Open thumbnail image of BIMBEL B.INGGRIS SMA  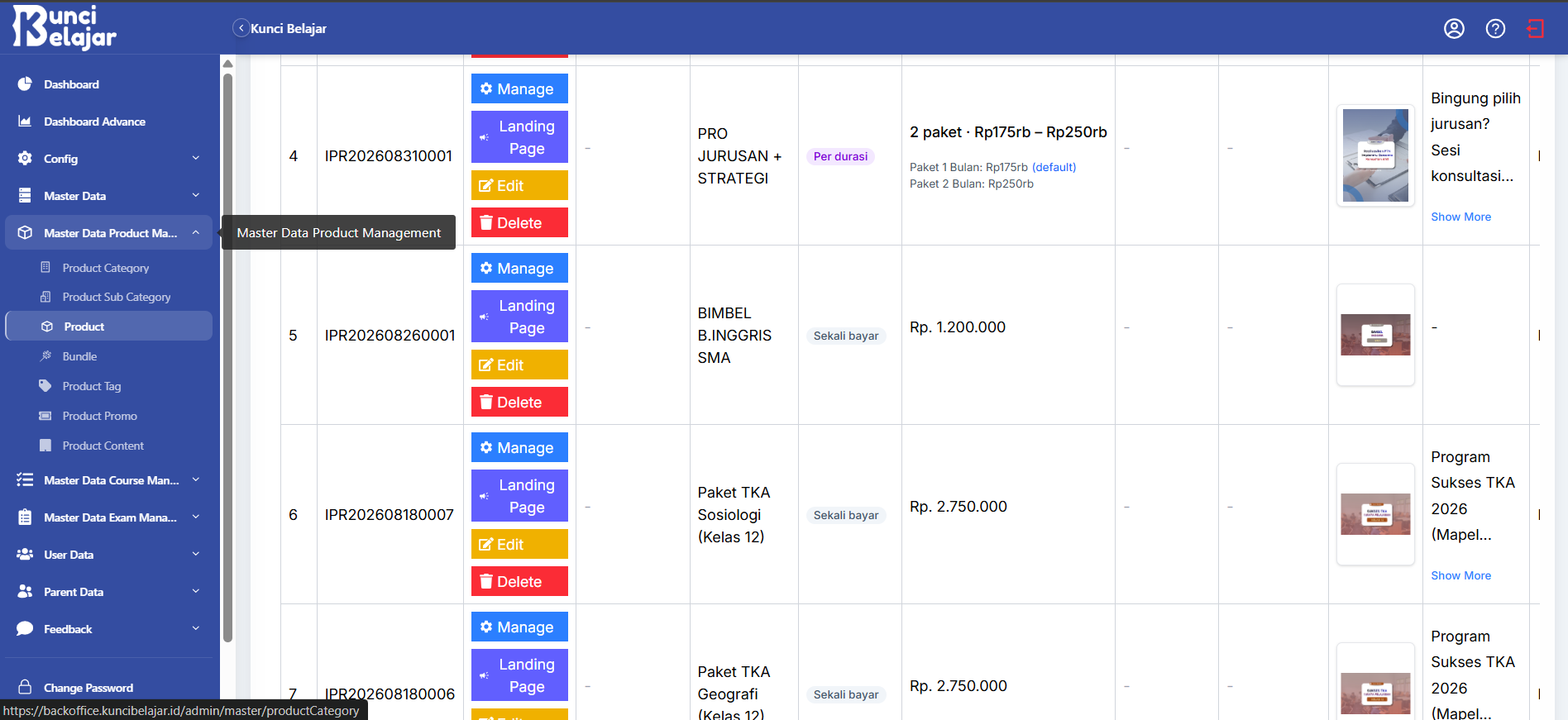[x=1375, y=335]
